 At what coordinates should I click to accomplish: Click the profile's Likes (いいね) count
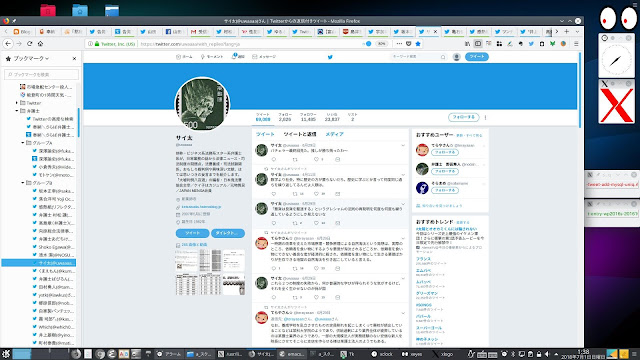point(332,117)
